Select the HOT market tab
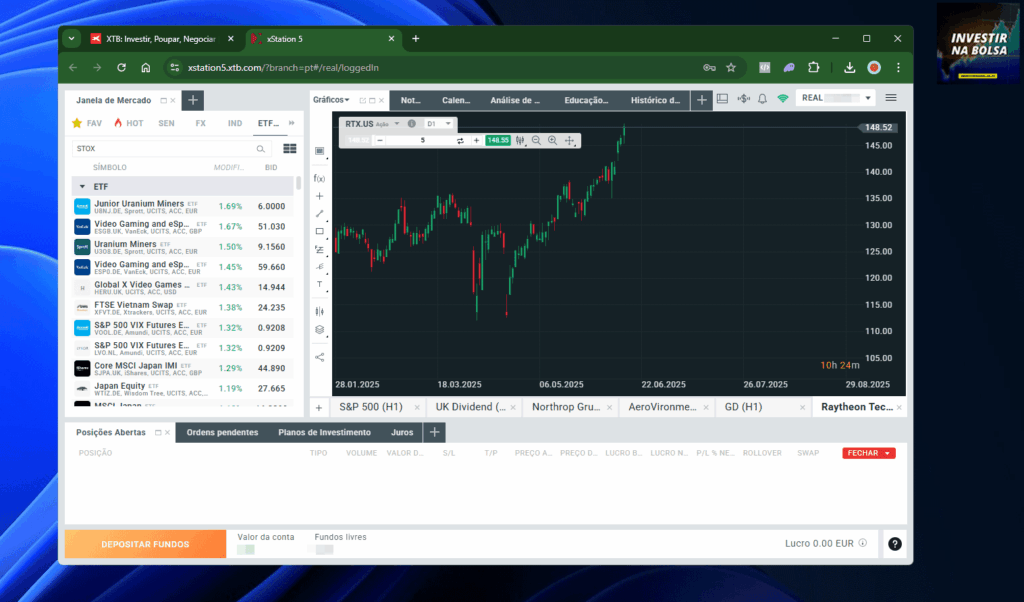The height and width of the screenshot is (602, 1024). 129,123
